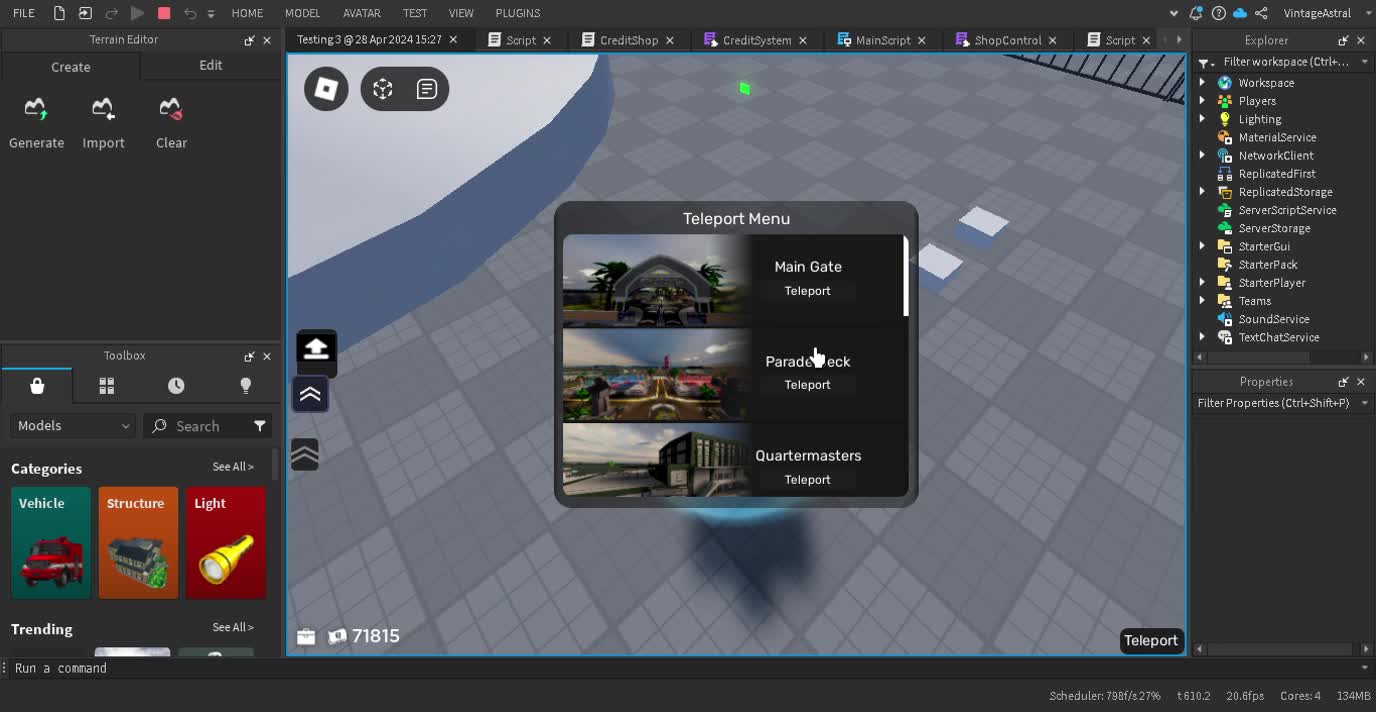Expand the NetworkClient tree node

click(x=1202, y=155)
